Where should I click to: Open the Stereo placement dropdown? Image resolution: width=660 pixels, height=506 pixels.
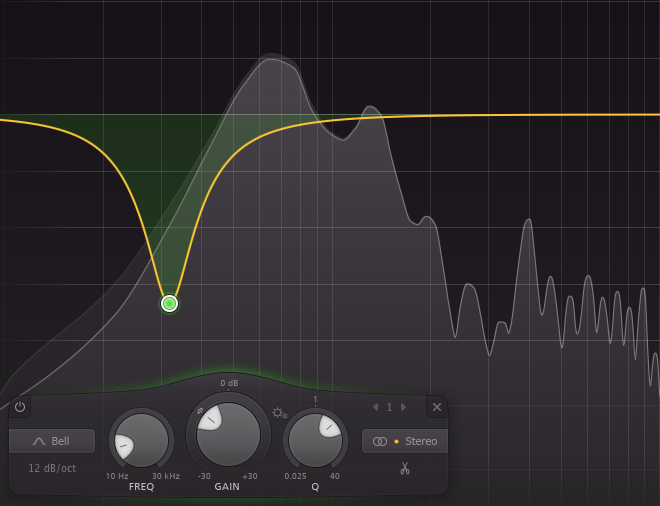(x=405, y=441)
